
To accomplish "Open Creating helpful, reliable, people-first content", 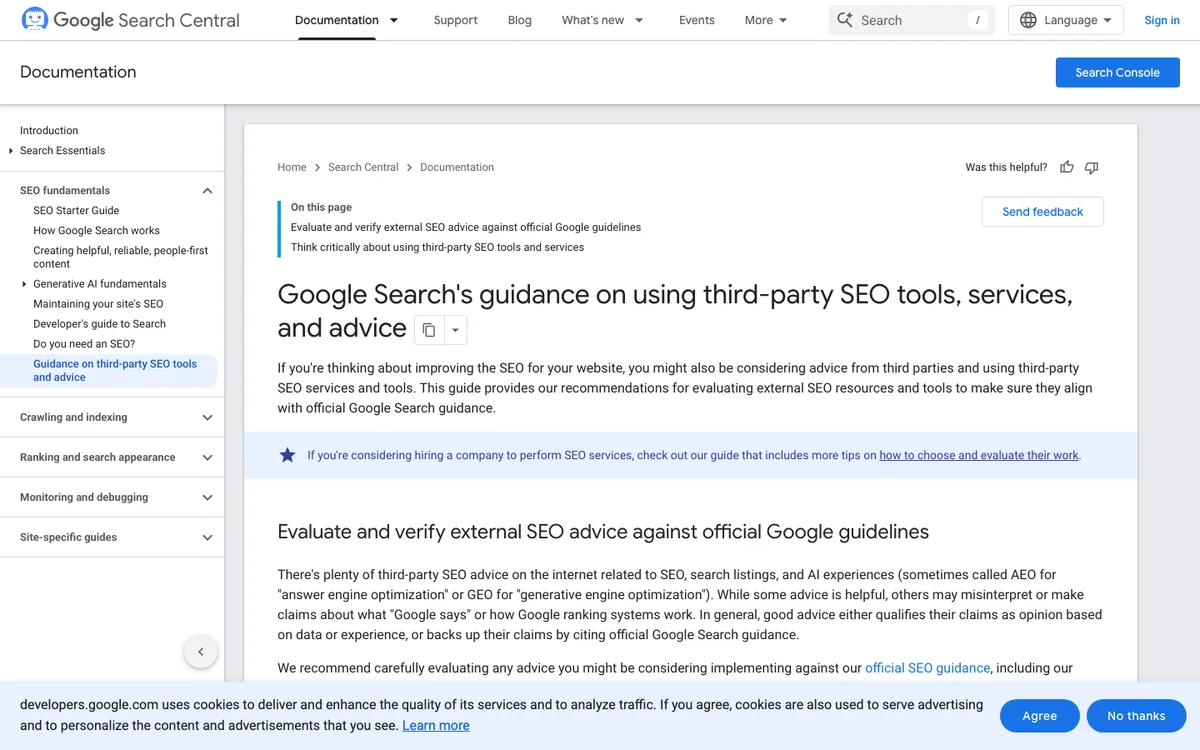I will pyautogui.click(x=121, y=257).
